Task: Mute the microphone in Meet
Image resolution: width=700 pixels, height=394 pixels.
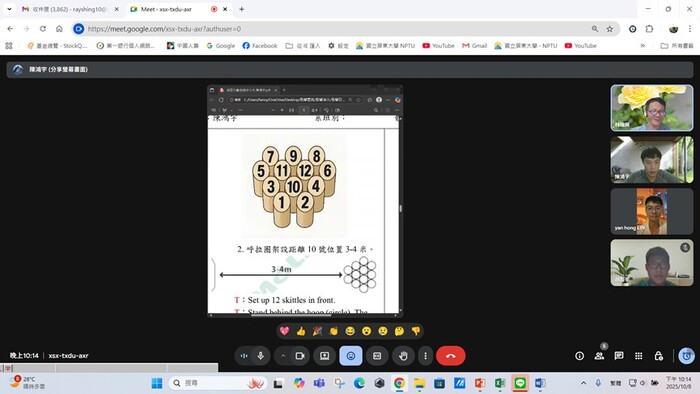Action: click(x=261, y=356)
